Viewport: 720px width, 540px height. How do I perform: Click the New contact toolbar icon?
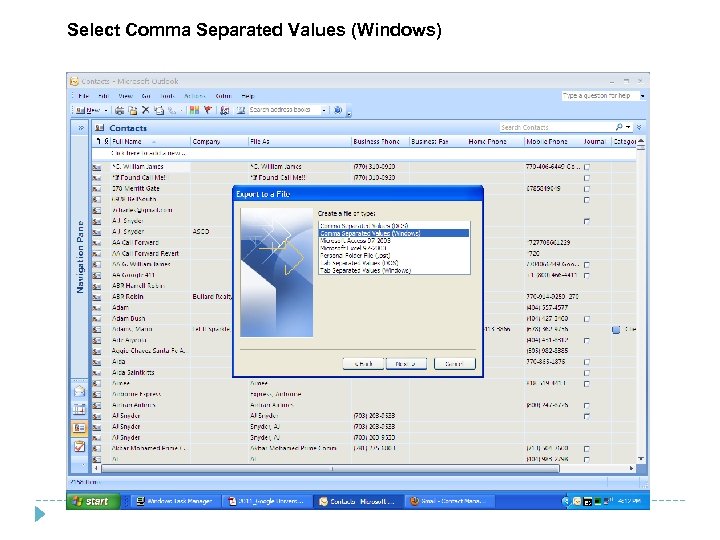81,110
